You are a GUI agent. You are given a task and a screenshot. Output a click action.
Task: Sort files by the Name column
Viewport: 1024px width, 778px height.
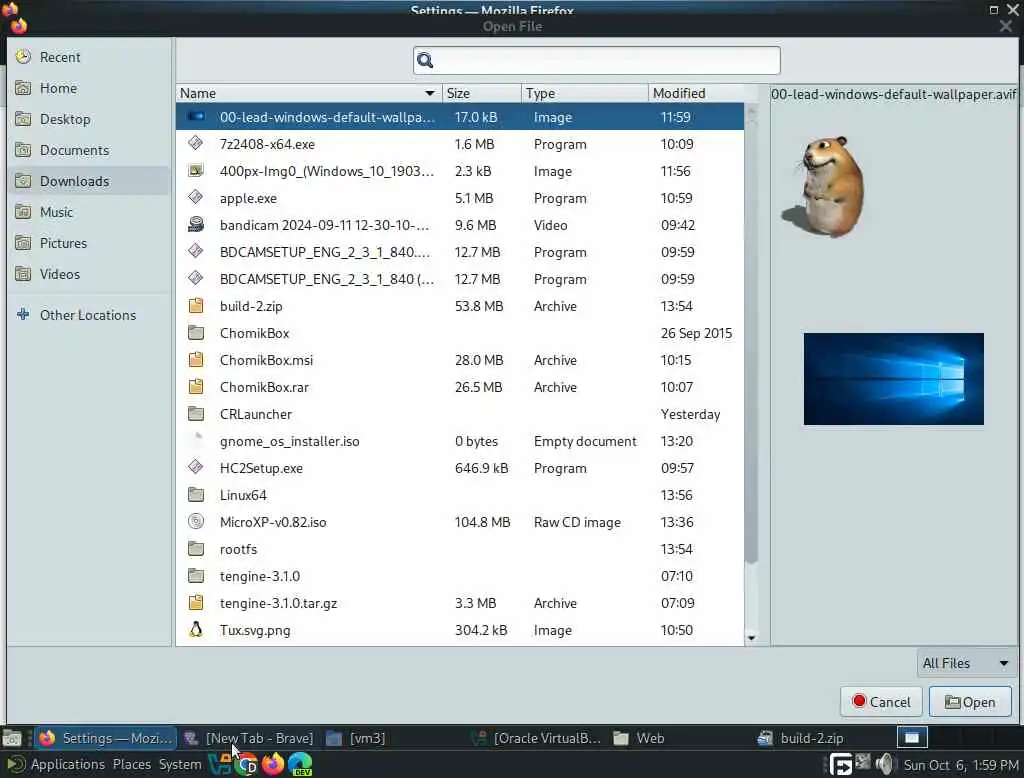click(308, 93)
